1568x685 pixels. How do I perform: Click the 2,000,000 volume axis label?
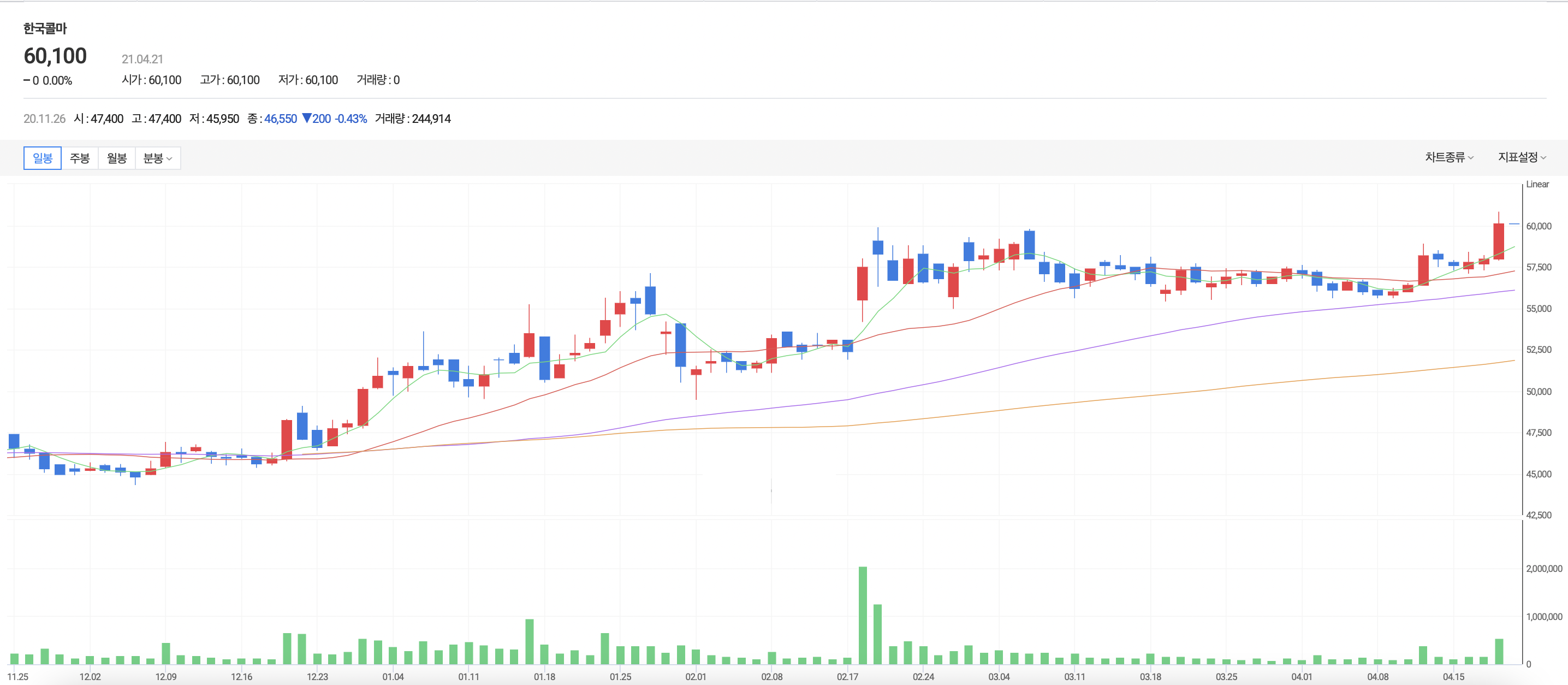pos(1543,569)
